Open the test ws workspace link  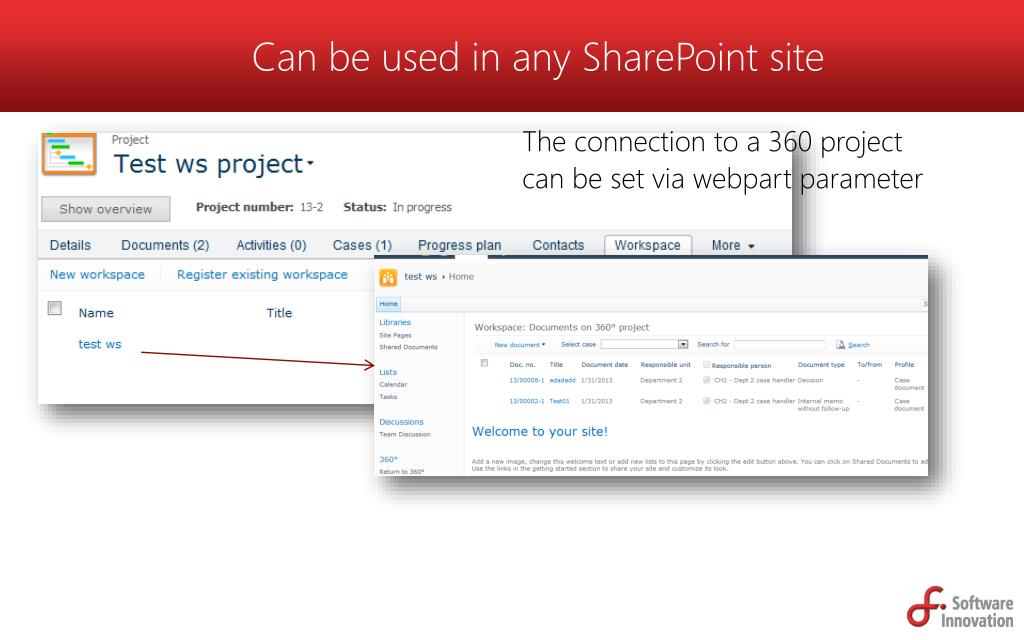point(100,344)
